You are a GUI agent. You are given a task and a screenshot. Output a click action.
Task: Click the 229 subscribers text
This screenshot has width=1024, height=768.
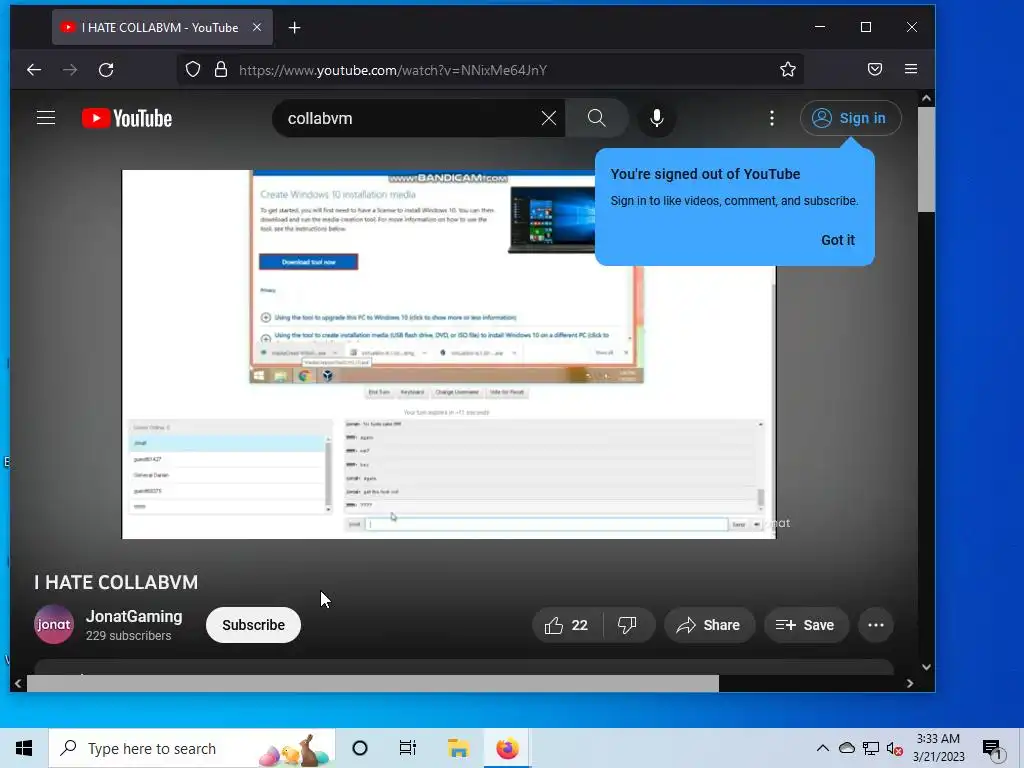129,635
